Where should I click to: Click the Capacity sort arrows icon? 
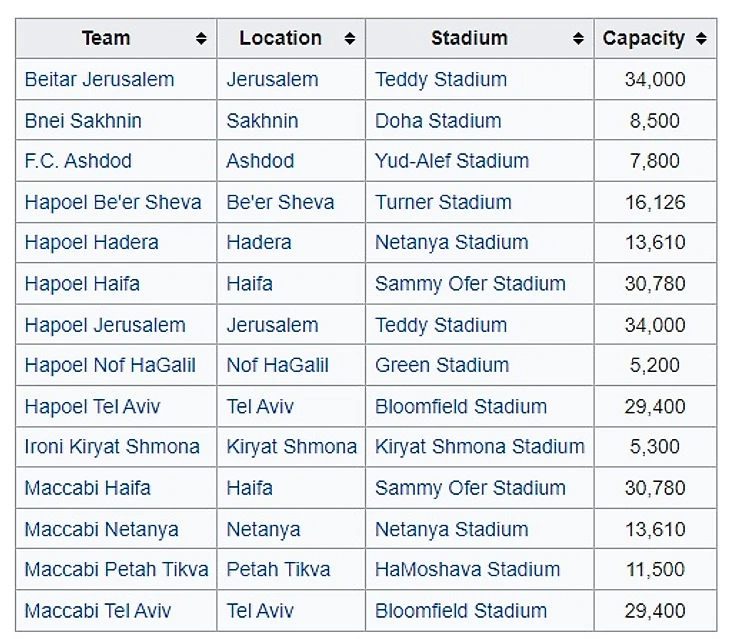point(700,39)
